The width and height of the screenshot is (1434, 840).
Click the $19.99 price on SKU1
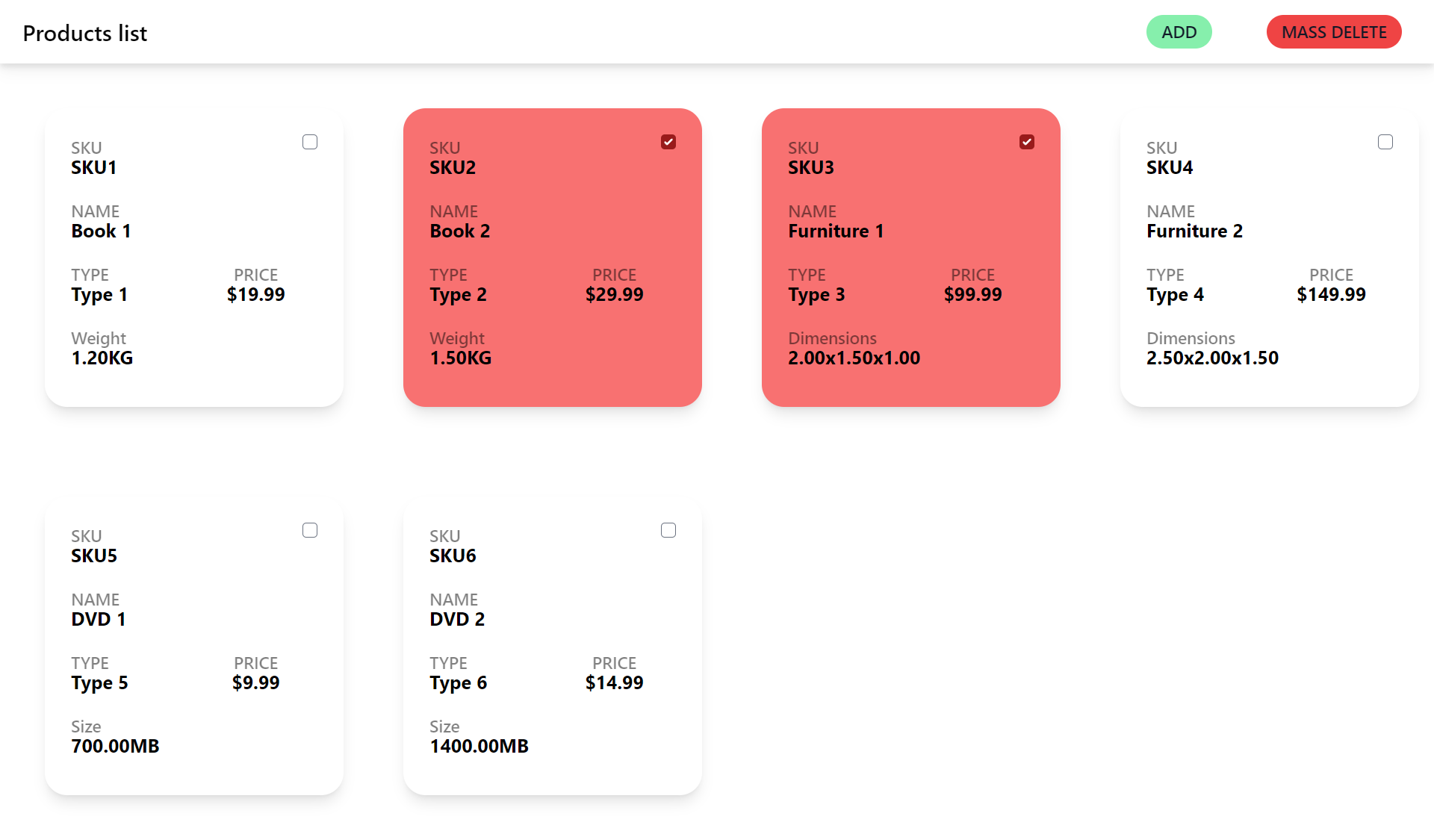[255, 295]
